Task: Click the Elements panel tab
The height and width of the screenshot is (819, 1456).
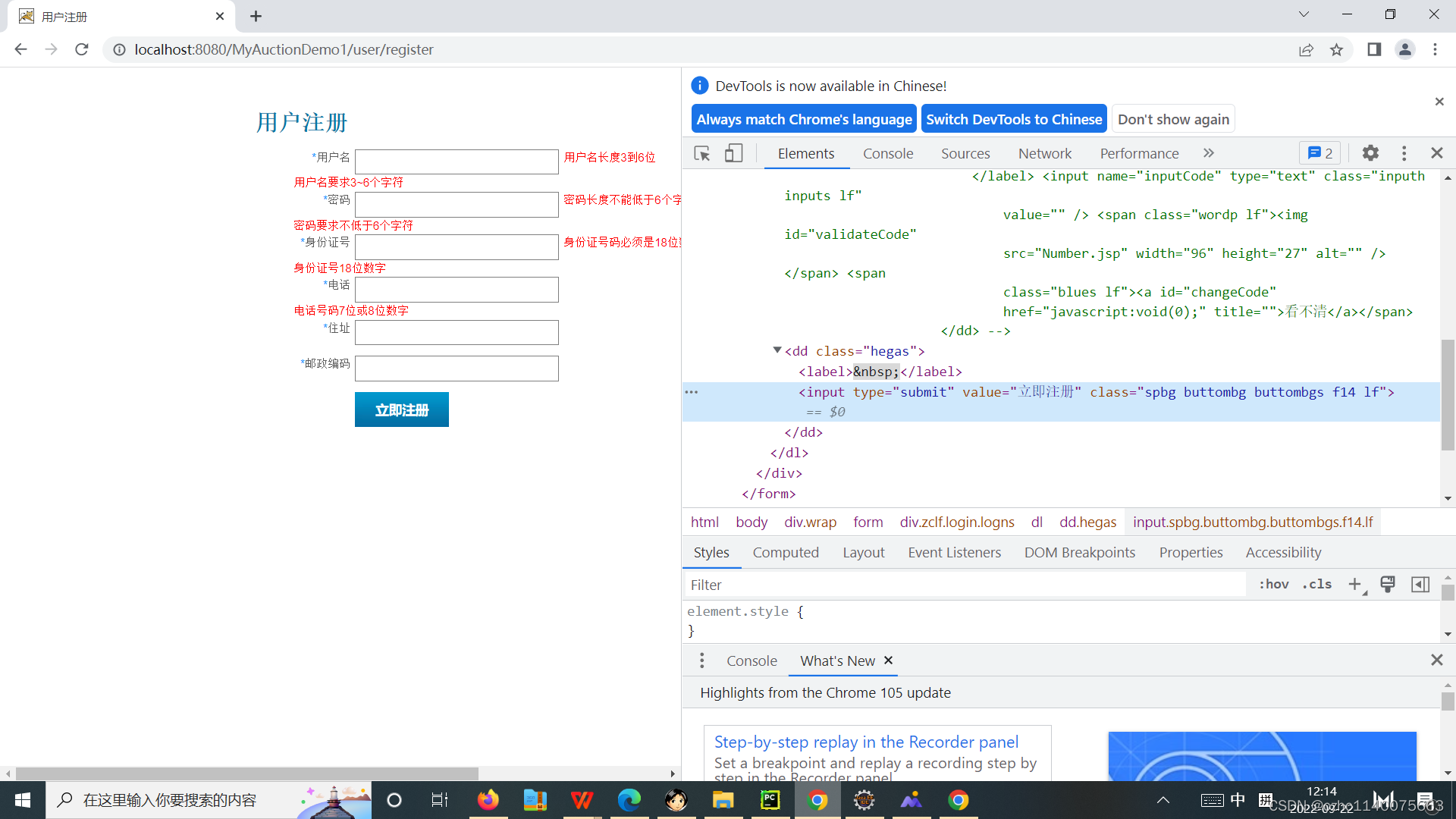Action: coord(805,153)
